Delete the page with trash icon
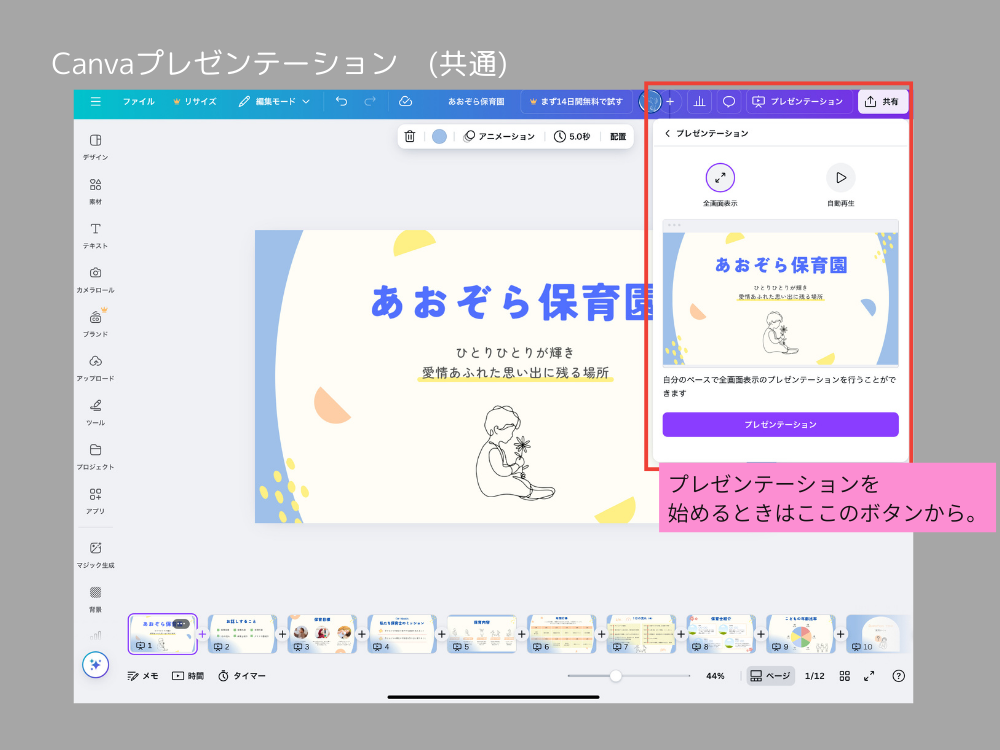Image resolution: width=1000 pixels, height=750 pixels. point(410,136)
